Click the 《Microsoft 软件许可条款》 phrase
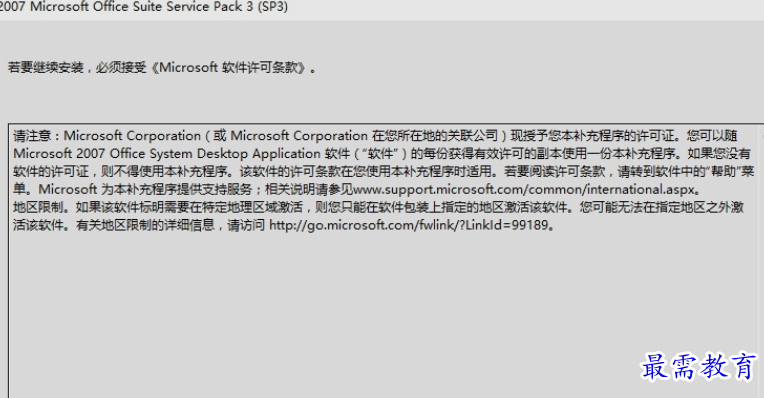Image resolution: width=764 pixels, height=398 pixels. coord(229,68)
